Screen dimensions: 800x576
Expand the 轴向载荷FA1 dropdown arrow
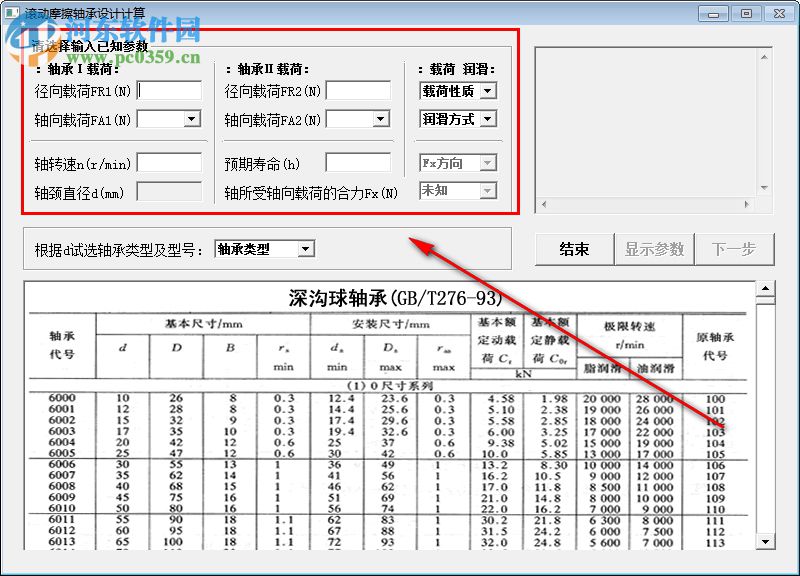[192, 119]
